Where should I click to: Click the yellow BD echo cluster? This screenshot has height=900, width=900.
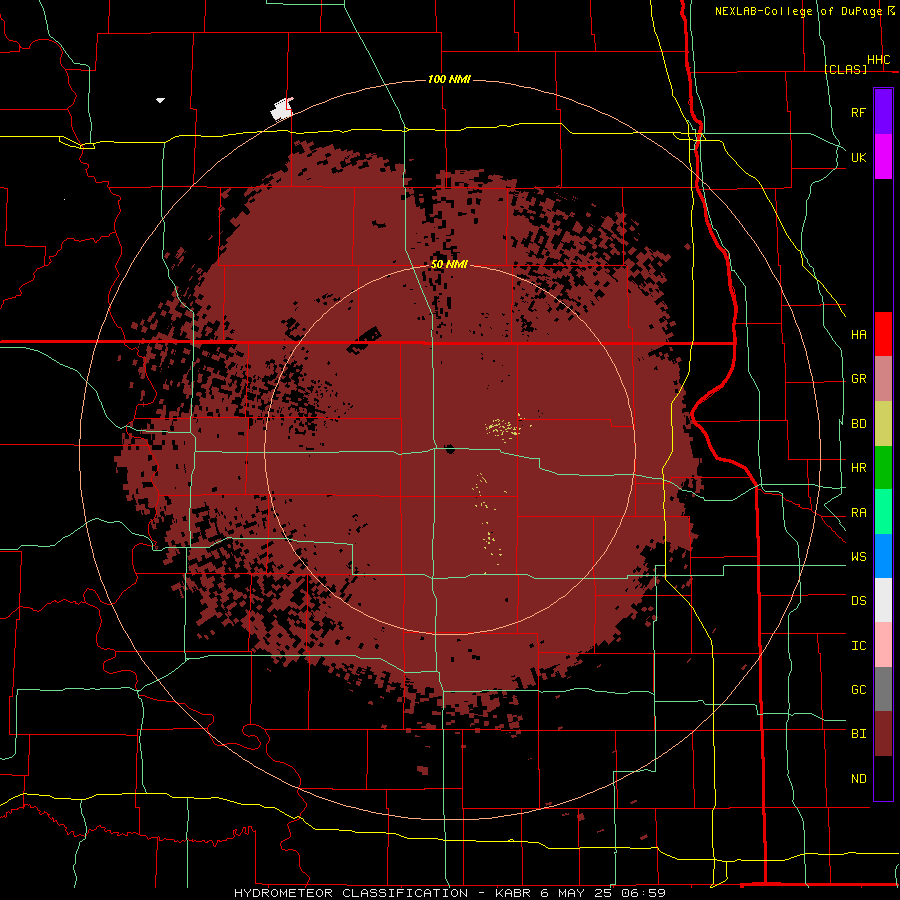coord(504,428)
